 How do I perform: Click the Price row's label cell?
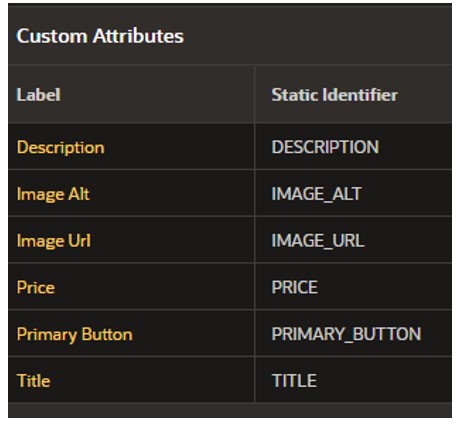pyautogui.click(x=131, y=287)
